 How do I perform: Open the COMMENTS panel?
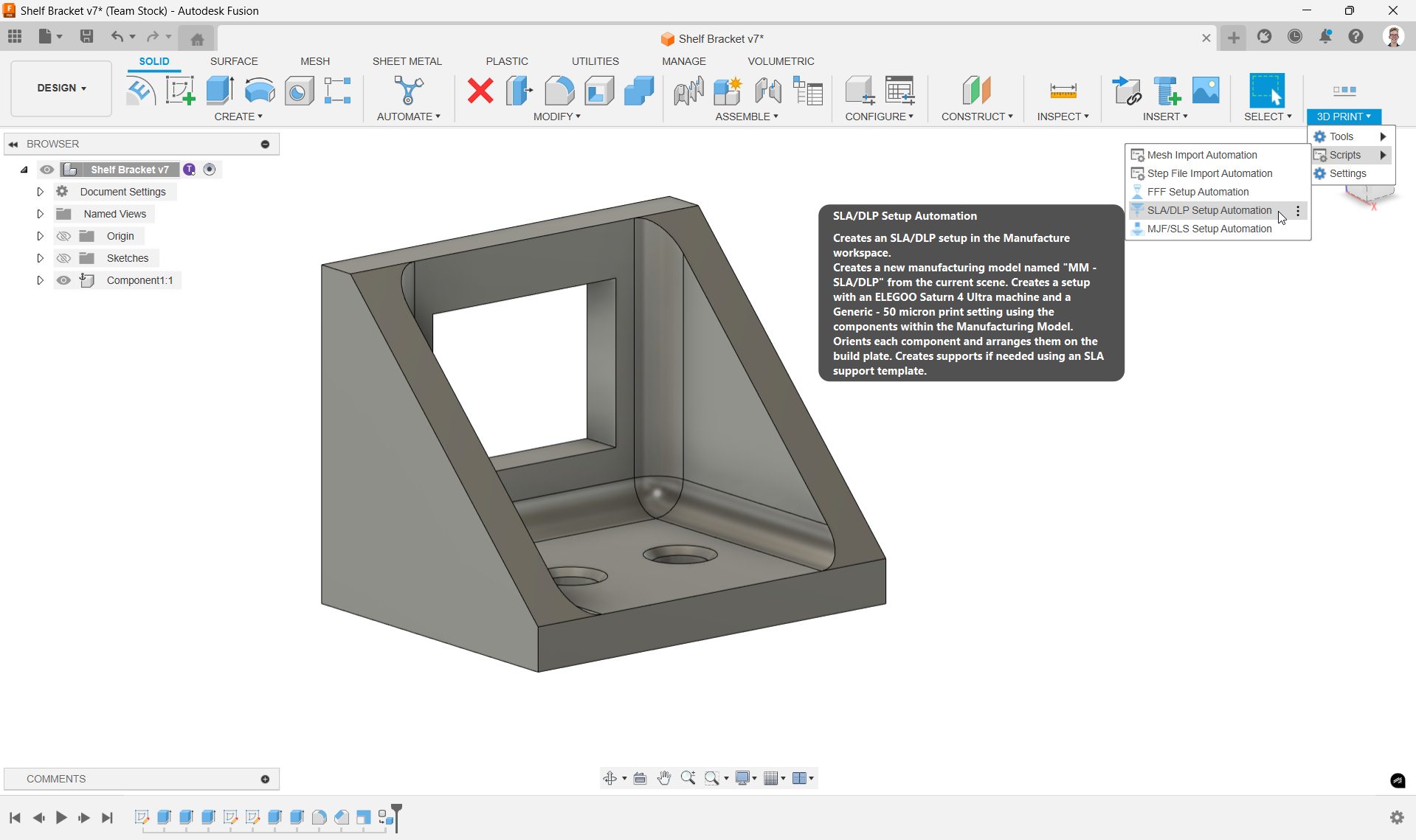55,779
